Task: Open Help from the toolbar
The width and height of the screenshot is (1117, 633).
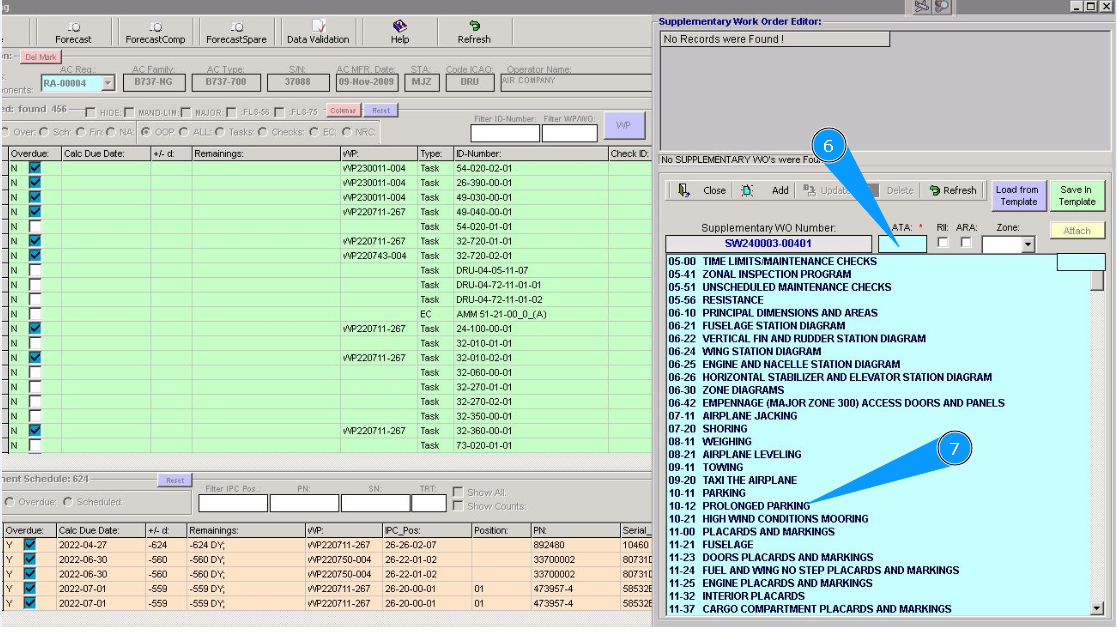Action: [x=400, y=27]
